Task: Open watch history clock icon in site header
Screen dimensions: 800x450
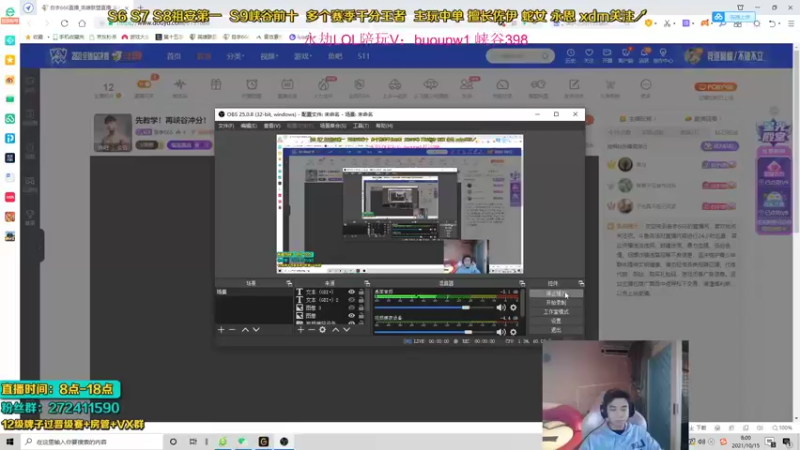Action: click(570, 55)
